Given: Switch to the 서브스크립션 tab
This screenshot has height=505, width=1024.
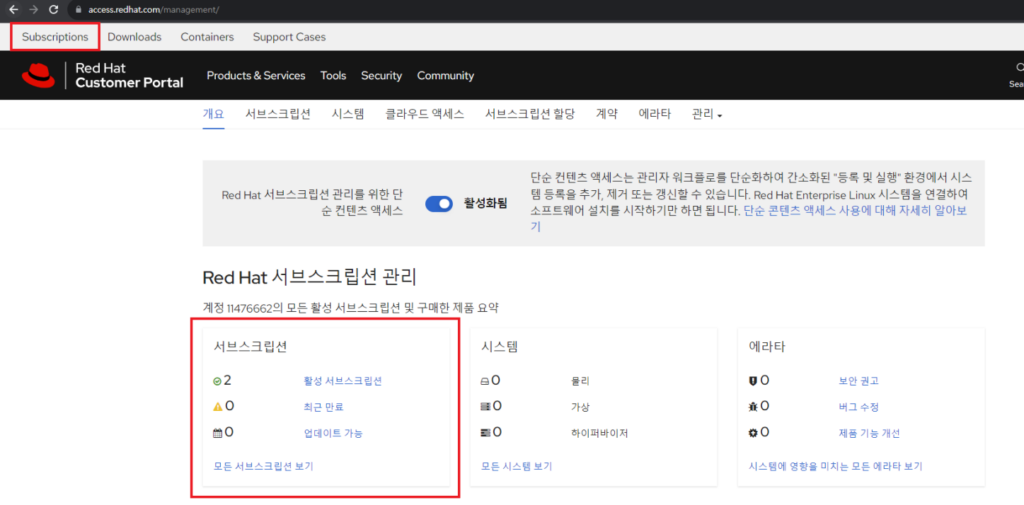Looking at the screenshot, I should 278,114.
